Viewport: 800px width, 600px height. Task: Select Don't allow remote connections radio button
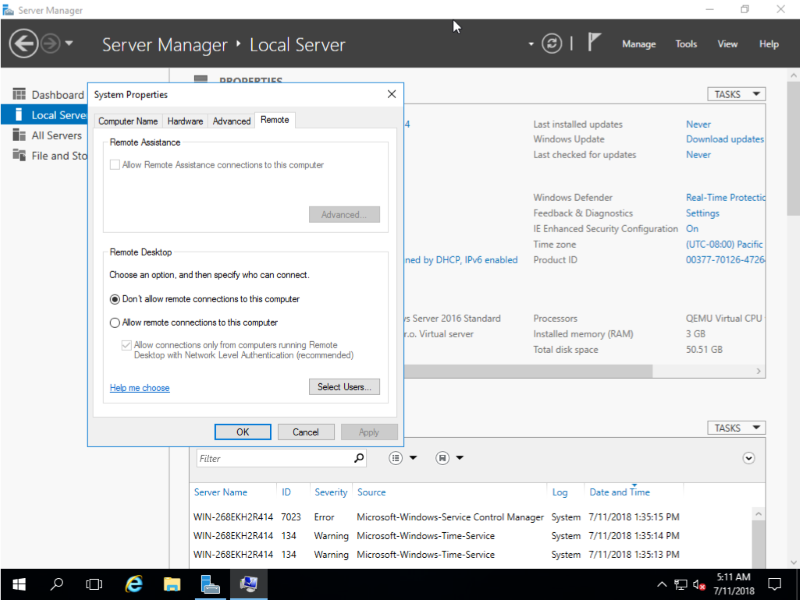pos(115,299)
